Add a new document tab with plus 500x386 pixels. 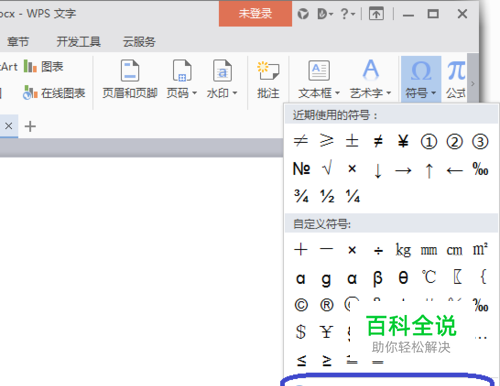pyautogui.click(x=30, y=126)
